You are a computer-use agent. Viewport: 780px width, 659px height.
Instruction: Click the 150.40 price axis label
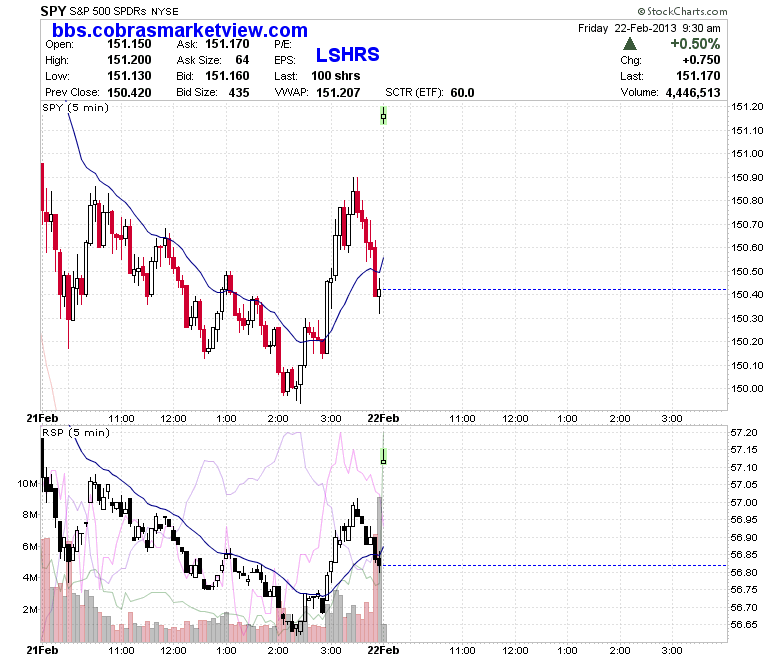pyautogui.click(x=747, y=294)
